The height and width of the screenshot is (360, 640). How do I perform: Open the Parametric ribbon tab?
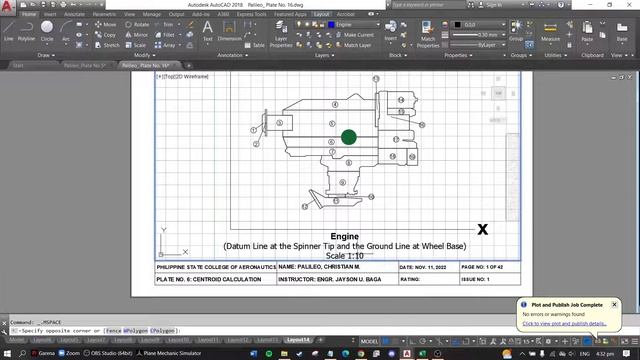click(104, 14)
